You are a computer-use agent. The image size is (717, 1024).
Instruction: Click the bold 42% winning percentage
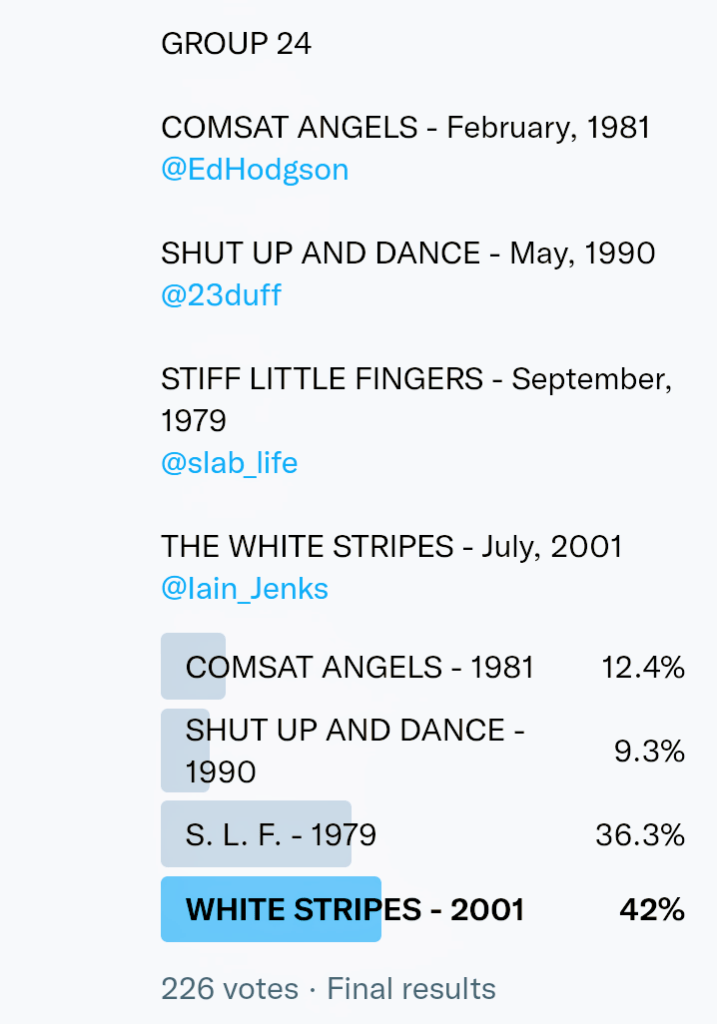coord(651,909)
